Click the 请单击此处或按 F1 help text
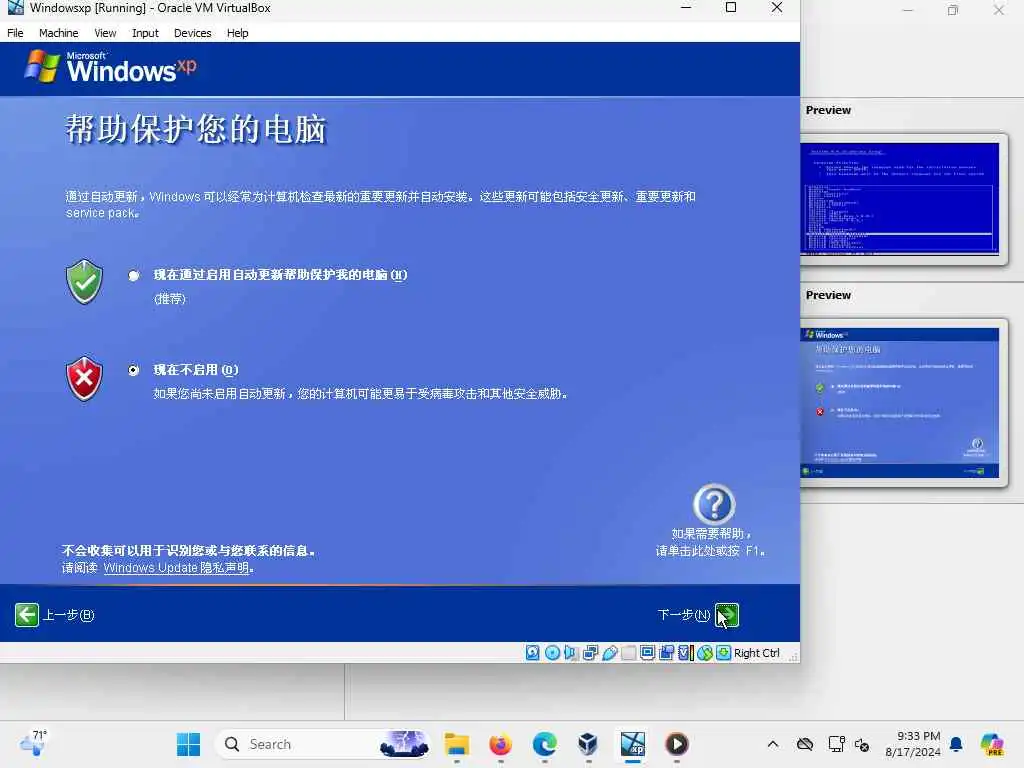The height and width of the screenshot is (768, 1024). click(x=710, y=551)
